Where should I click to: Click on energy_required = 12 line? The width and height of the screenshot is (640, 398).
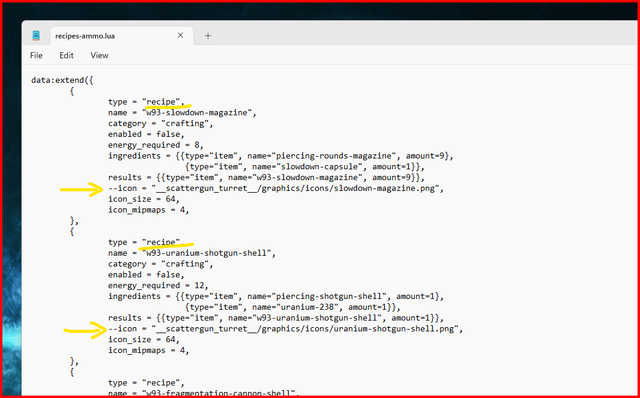158,285
